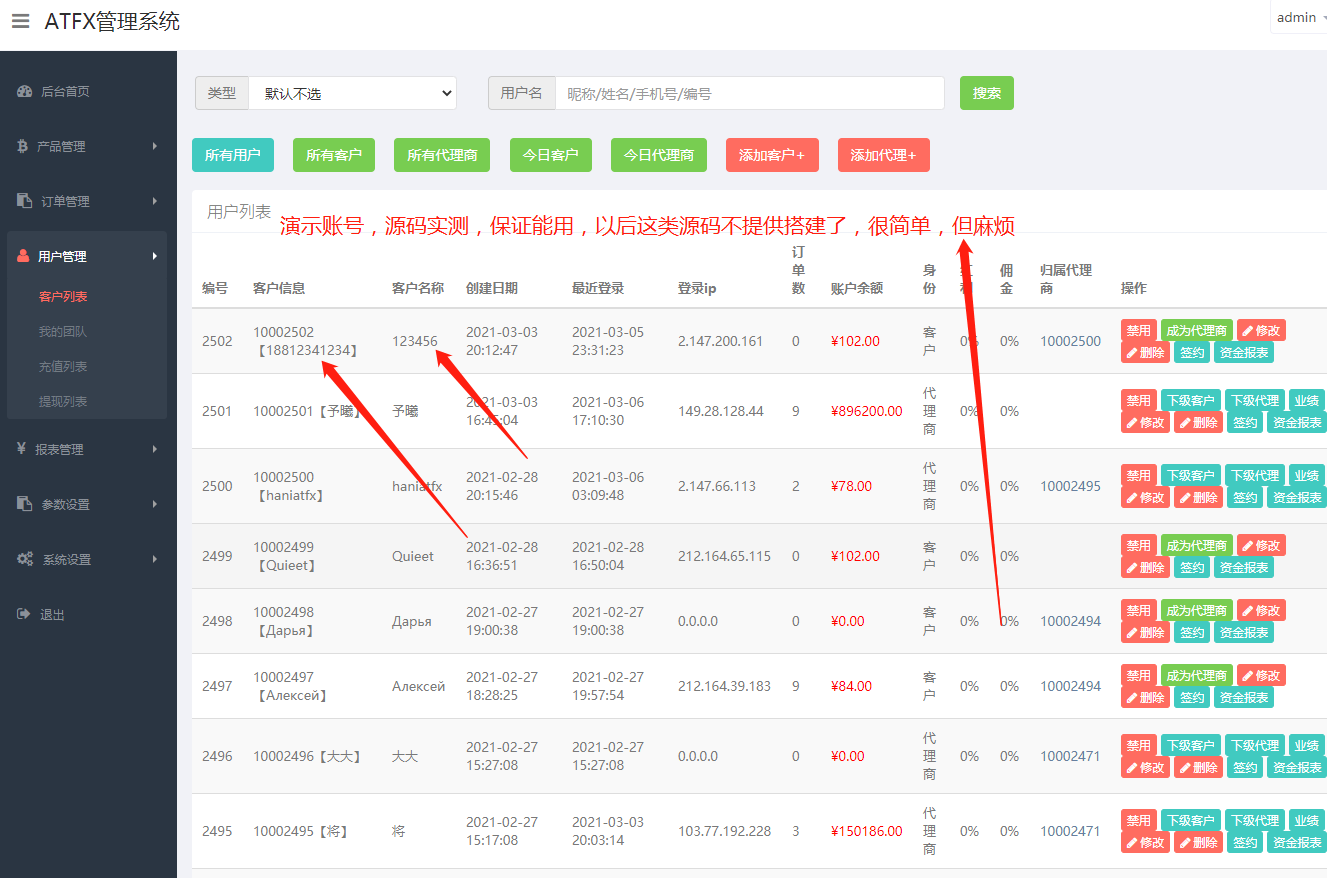Screen dimensions: 1327x878
Task: Click 禁用 for user 2502
Action: click(x=1139, y=330)
